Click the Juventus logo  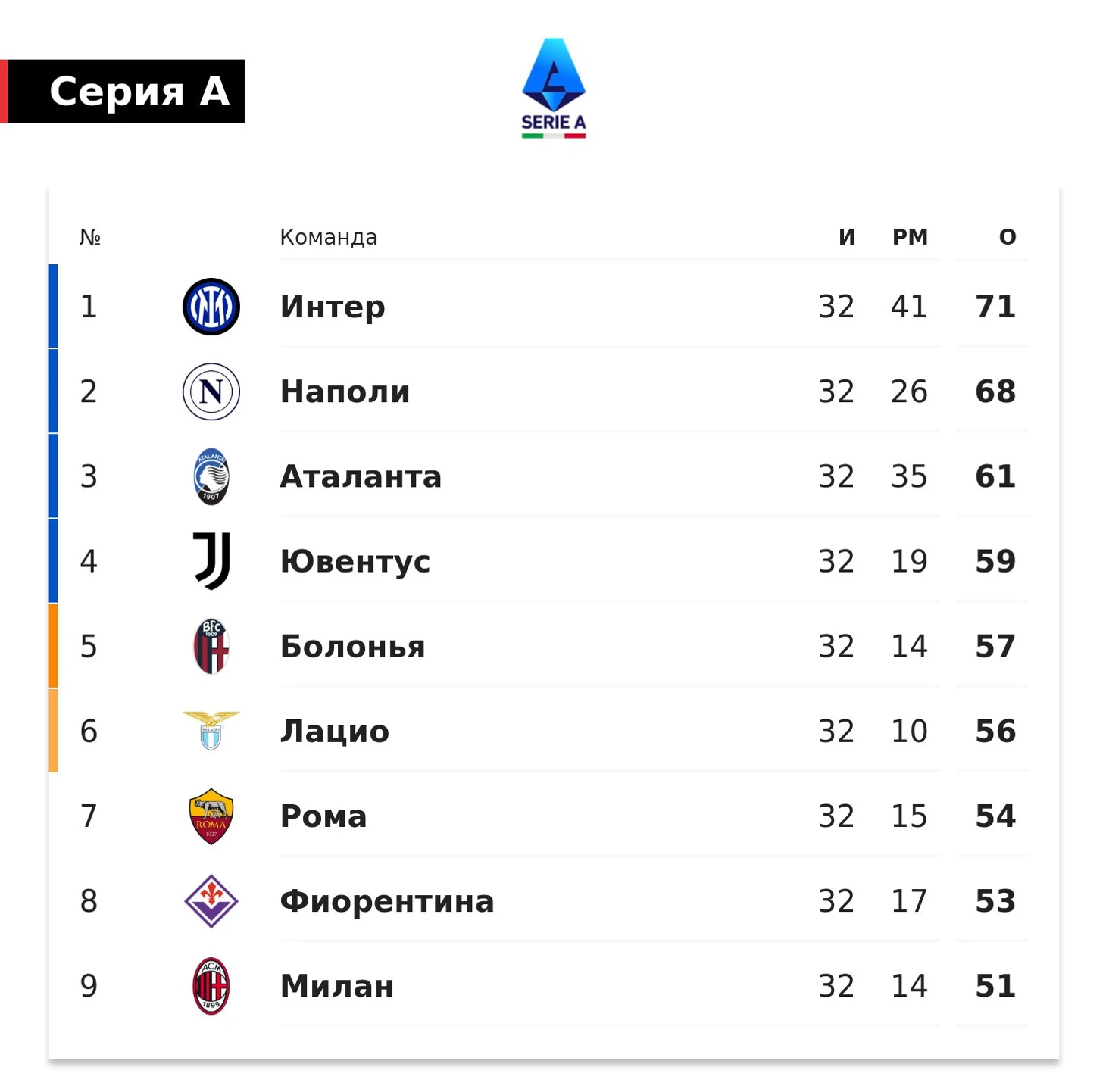pos(211,561)
